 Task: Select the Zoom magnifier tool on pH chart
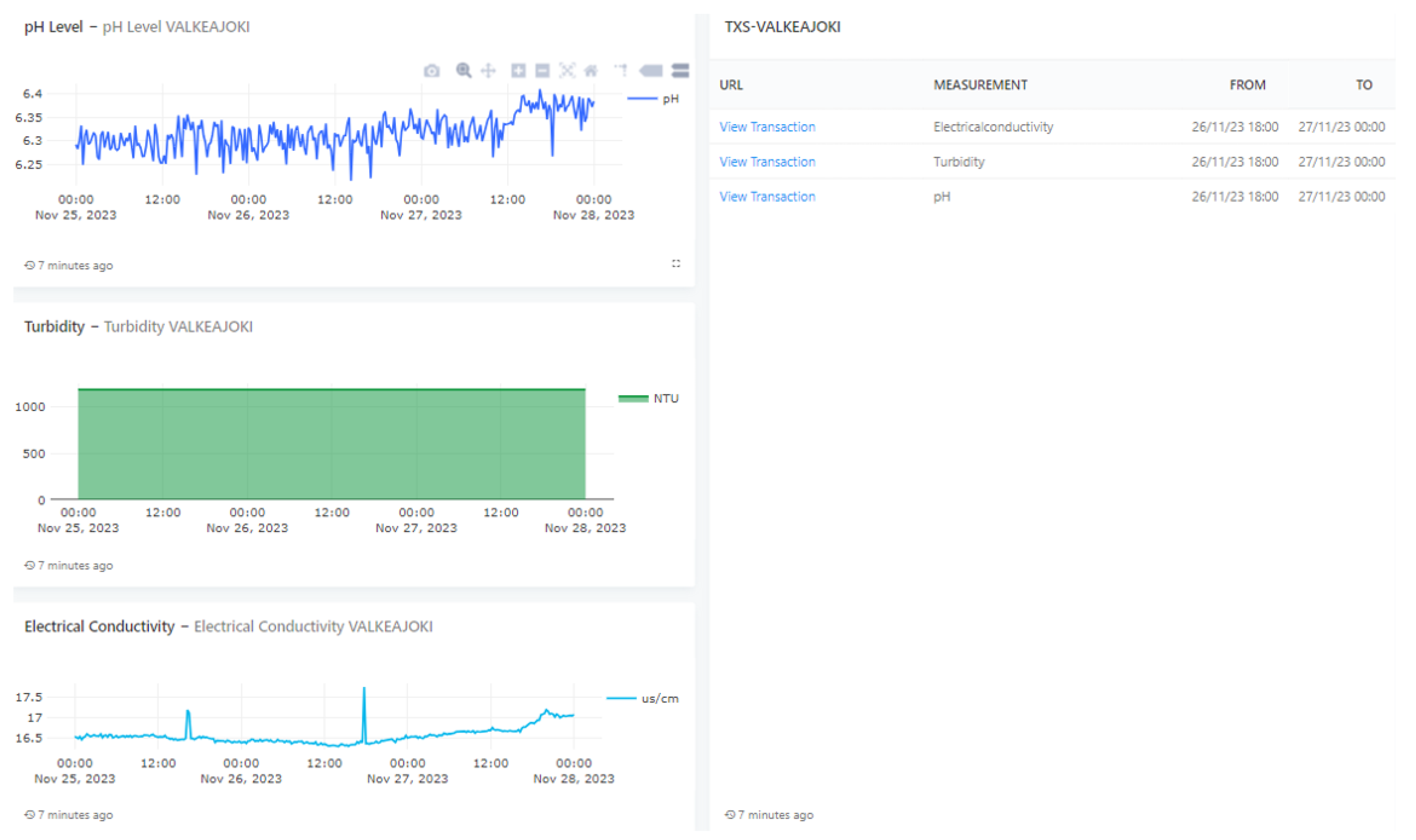(463, 71)
